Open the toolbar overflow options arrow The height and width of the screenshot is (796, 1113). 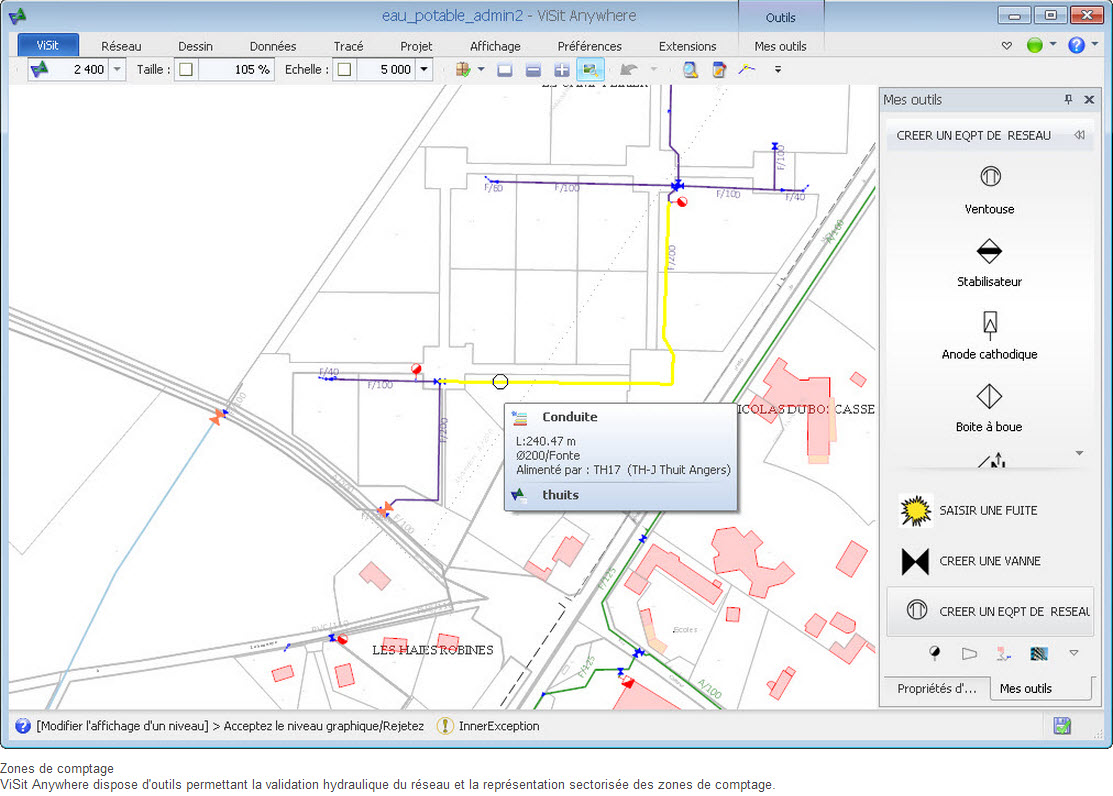pos(778,70)
